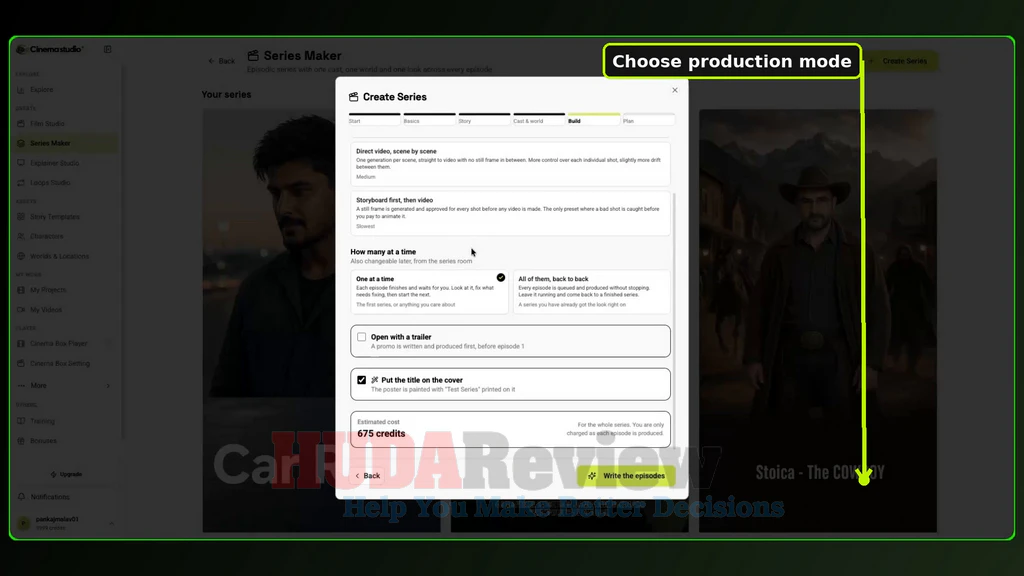Click the Write the episodes button

point(626,475)
